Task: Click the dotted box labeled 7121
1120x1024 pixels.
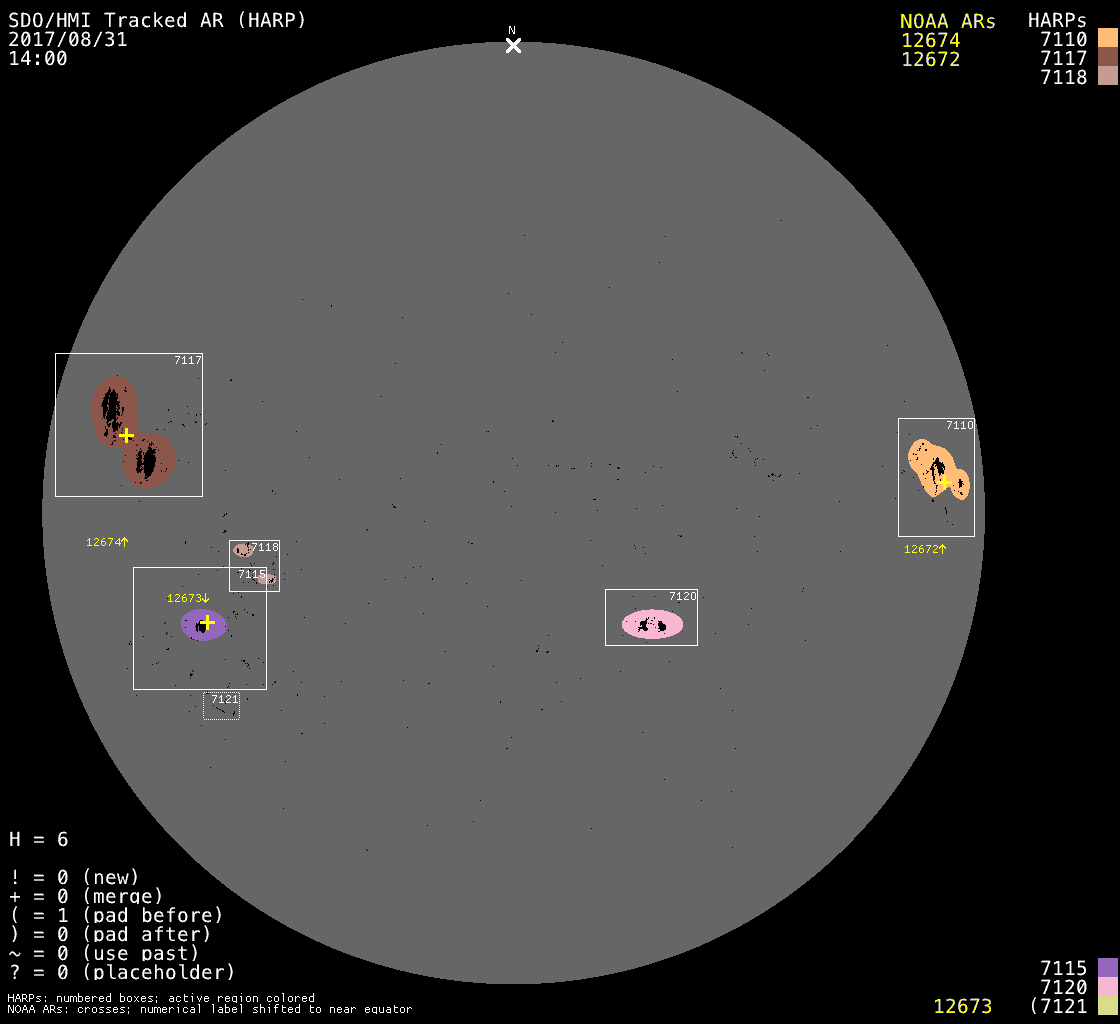Action: pos(221,705)
